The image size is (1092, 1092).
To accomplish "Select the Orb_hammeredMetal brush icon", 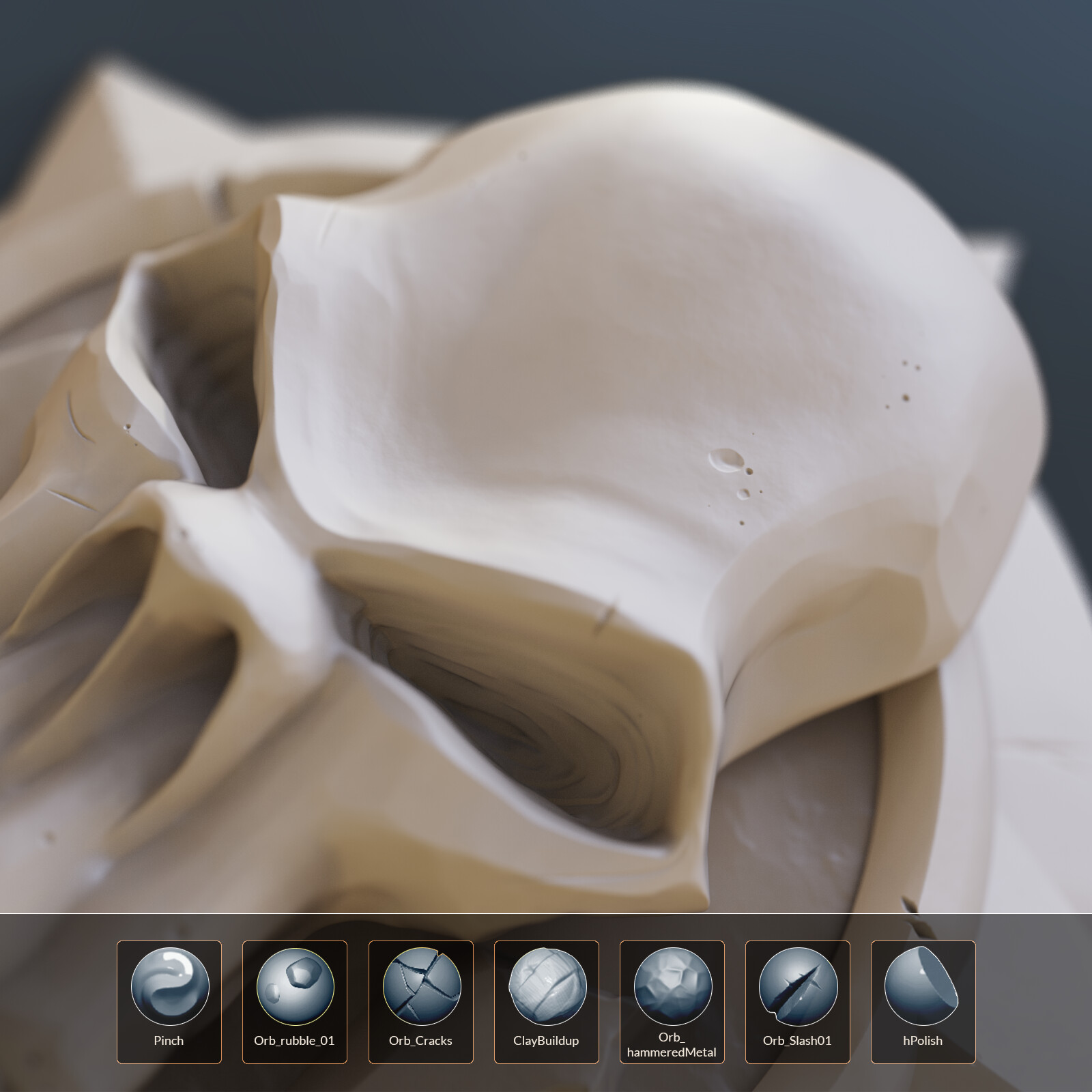I will tap(672, 986).
